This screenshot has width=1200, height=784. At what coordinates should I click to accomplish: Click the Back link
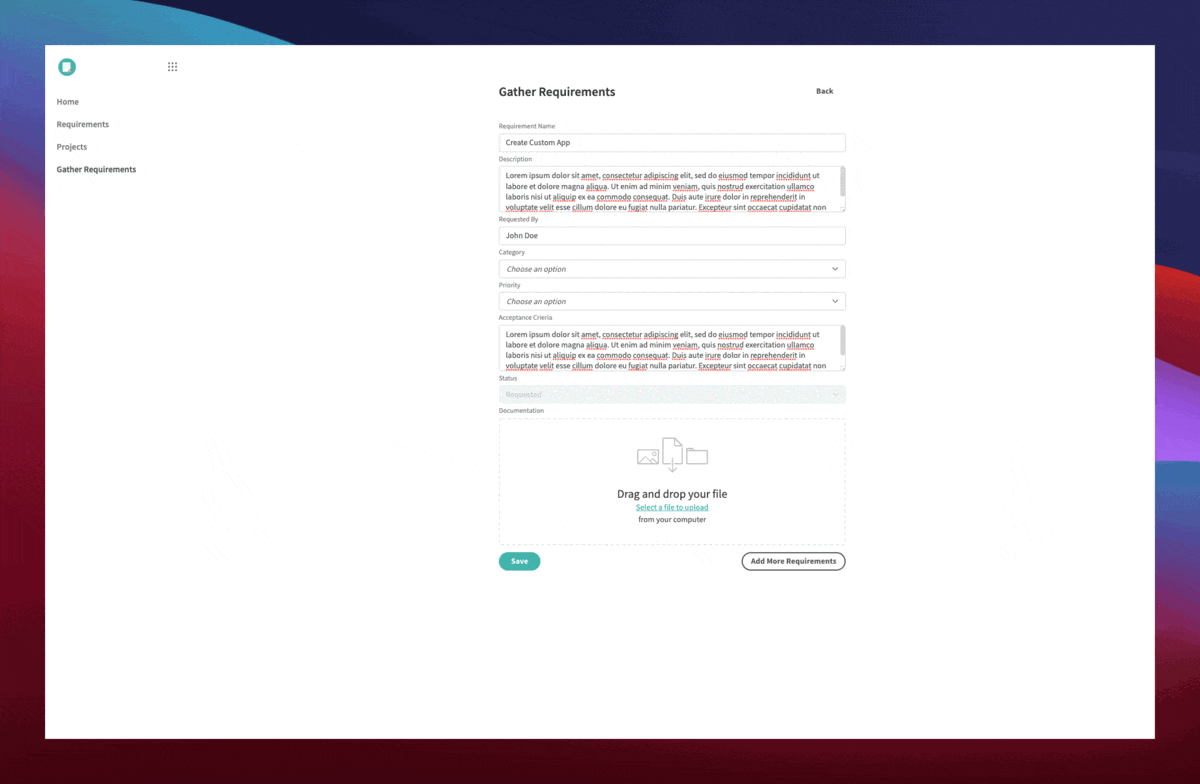tap(824, 91)
